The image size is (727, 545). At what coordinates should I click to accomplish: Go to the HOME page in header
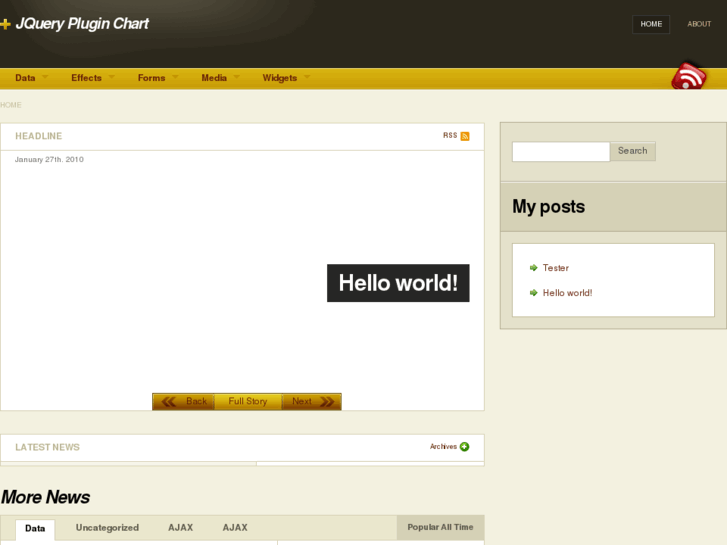pos(651,24)
